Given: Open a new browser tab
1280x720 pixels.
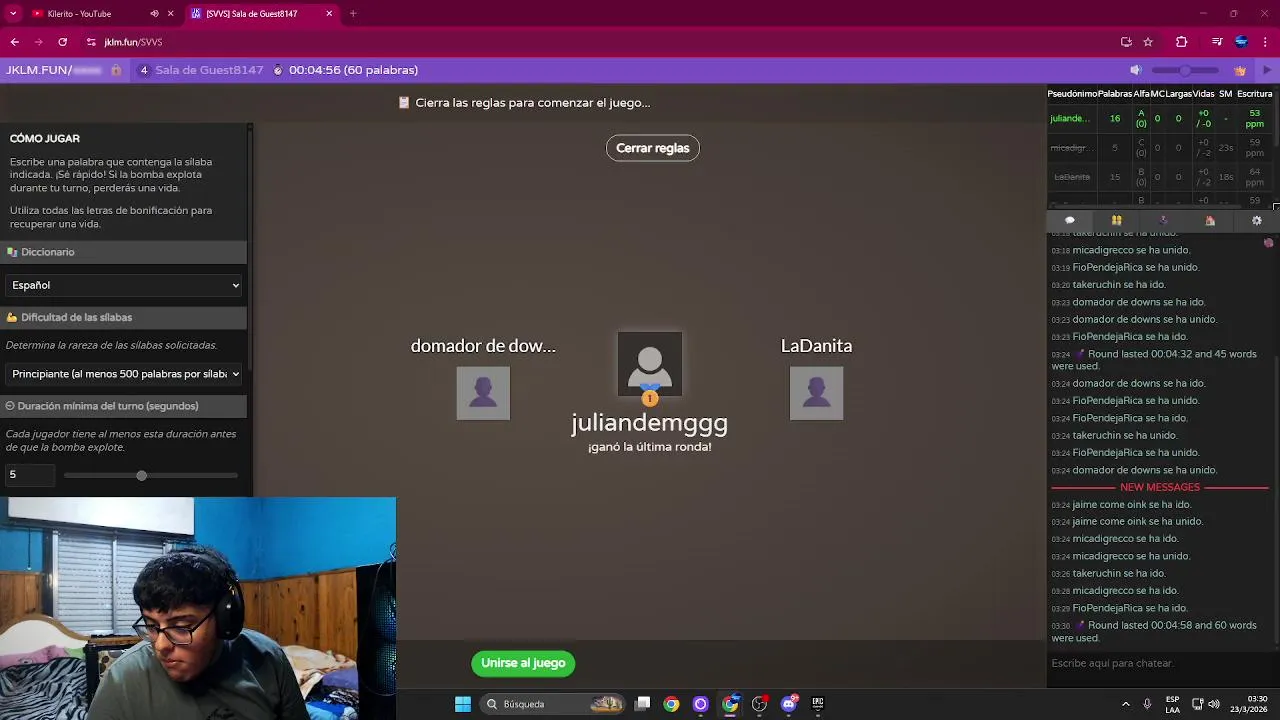Looking at the screenshot, I should tap(353, 14).
